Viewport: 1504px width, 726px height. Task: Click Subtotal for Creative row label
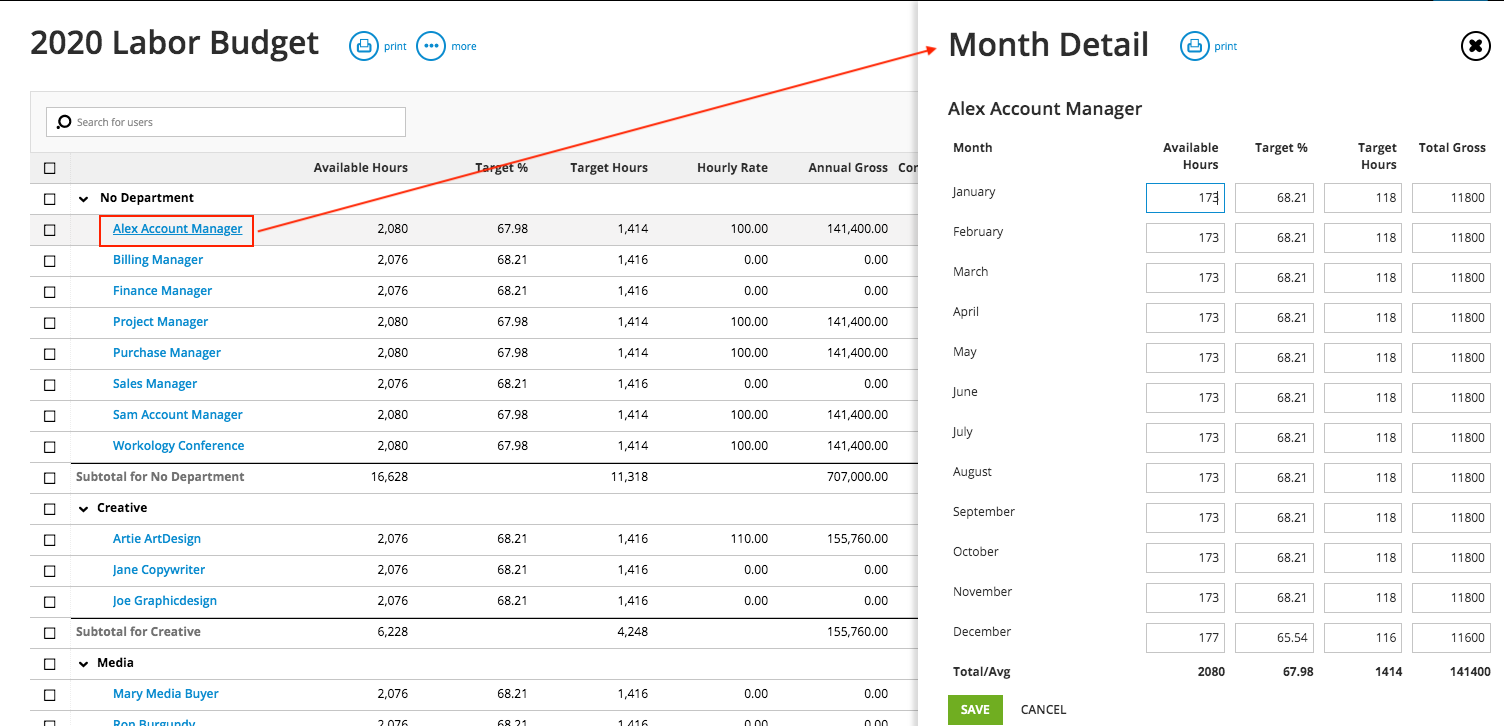138,632
